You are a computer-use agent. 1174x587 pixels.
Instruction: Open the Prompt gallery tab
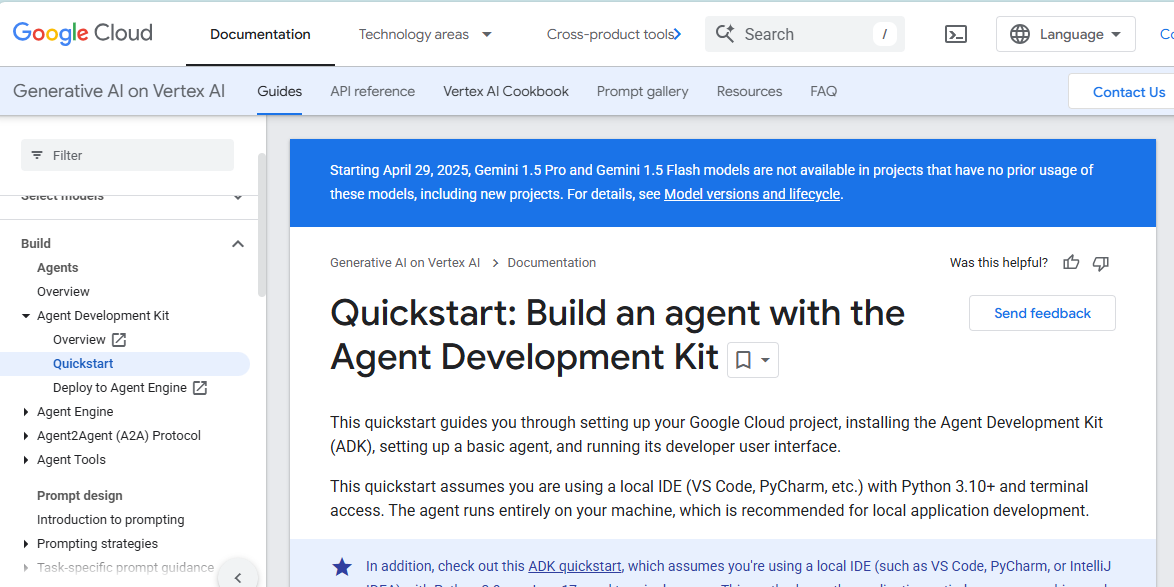642,91
